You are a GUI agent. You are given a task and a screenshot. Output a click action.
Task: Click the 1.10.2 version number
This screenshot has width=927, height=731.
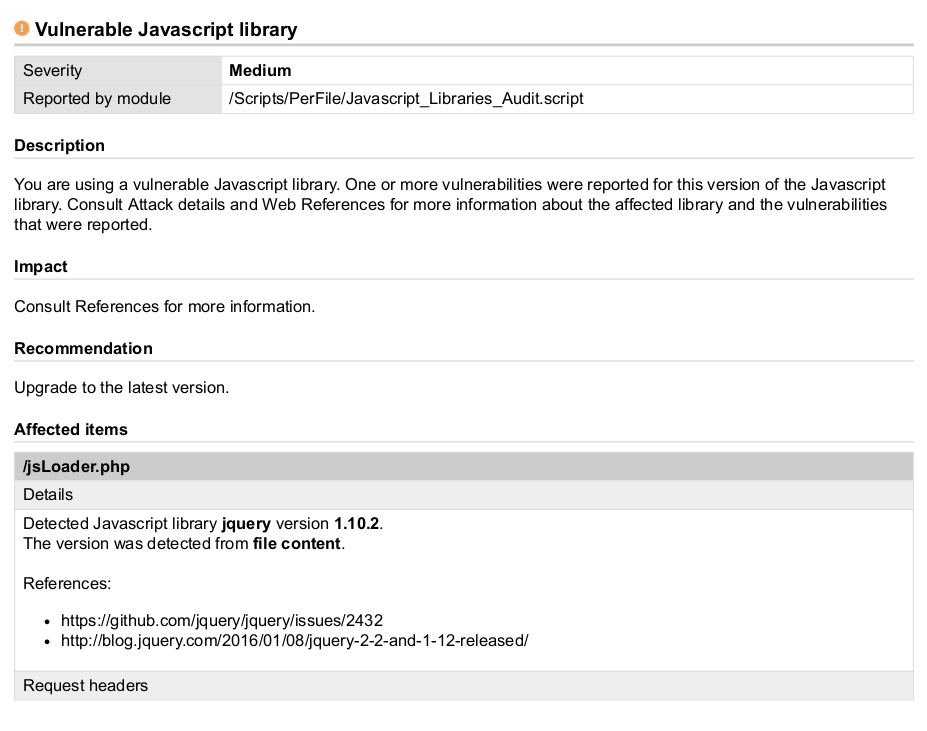[x=357, y=524]
